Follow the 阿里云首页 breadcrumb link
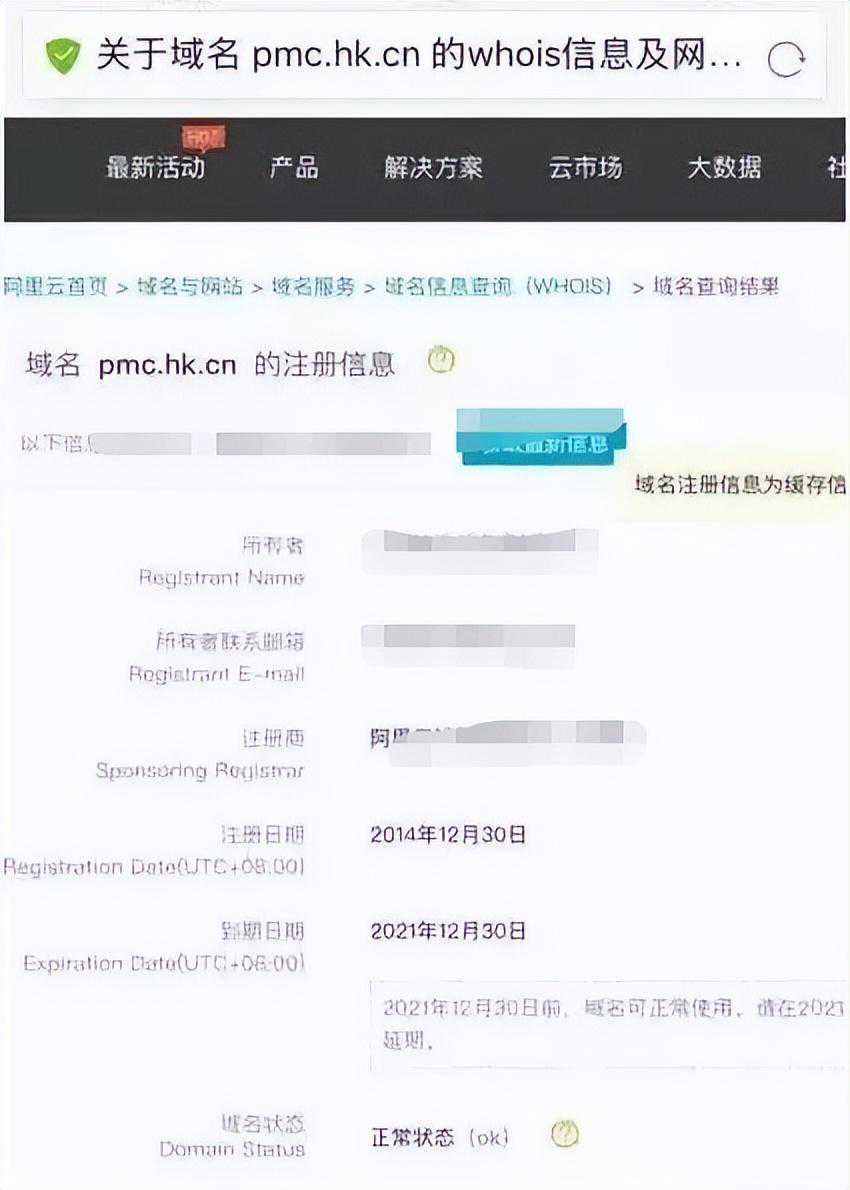Viewport: 850px width, 1190px height. 55,287
